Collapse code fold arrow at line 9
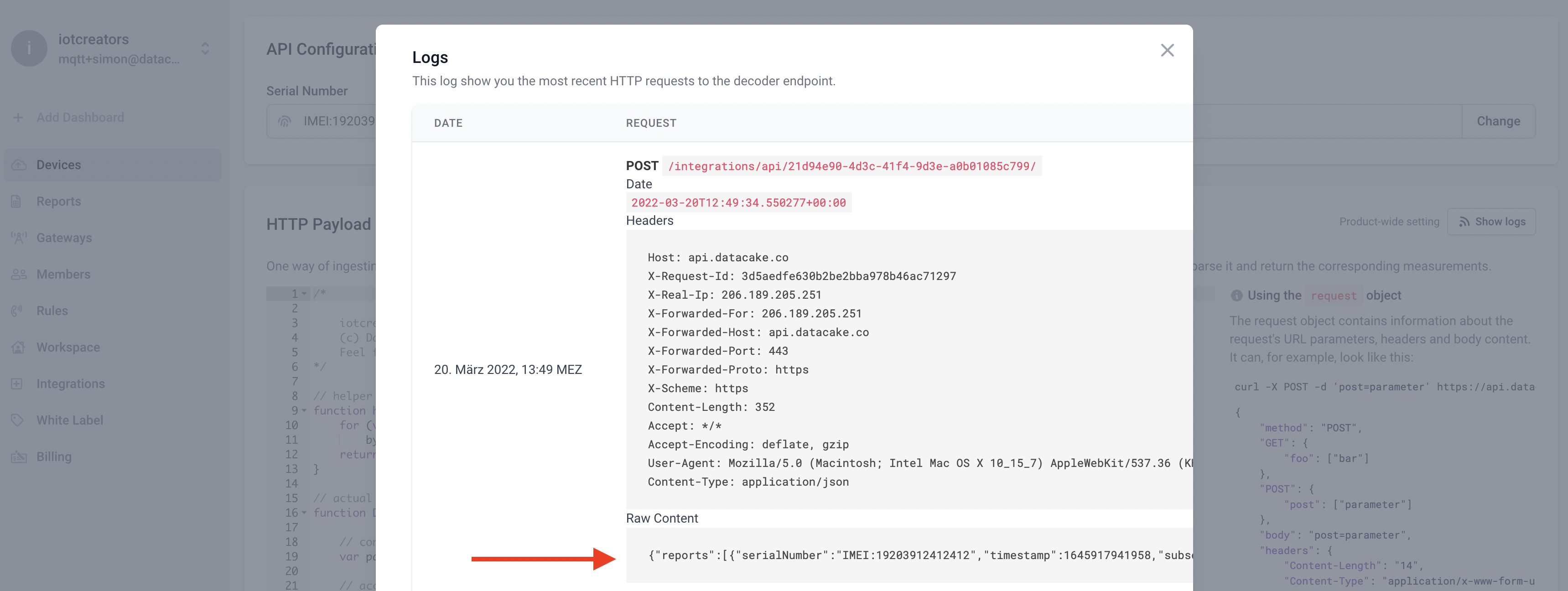Image resolution: width=1568 pixels, height=591 pixels. coord(304,410)
